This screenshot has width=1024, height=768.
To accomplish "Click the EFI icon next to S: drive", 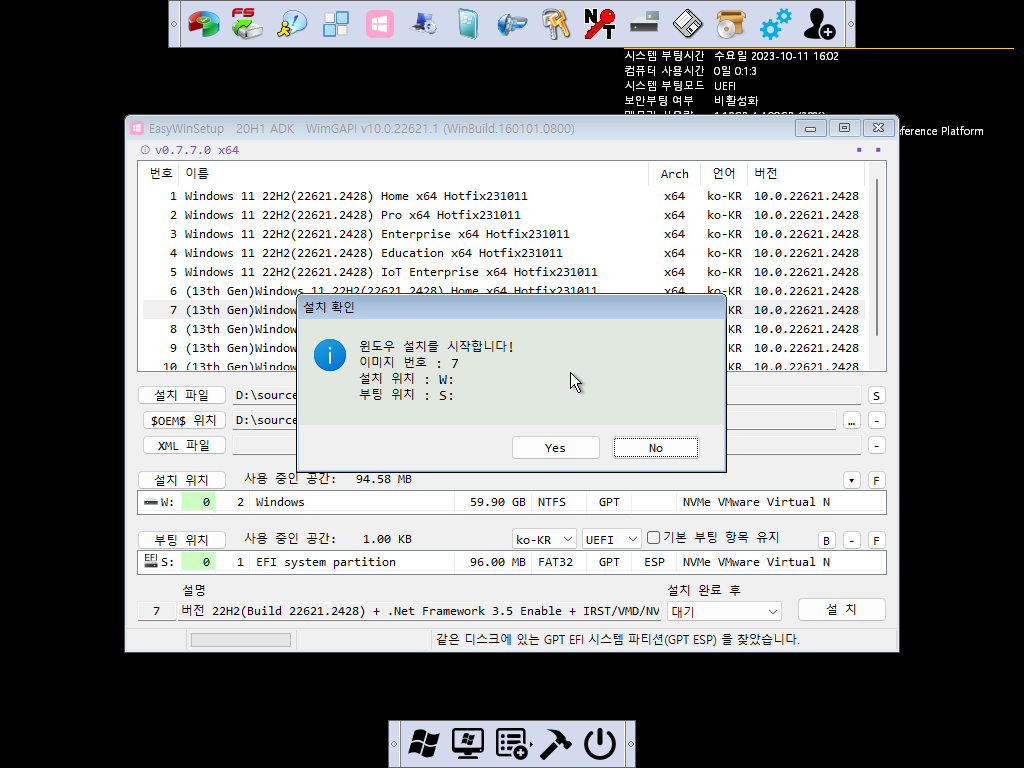I will 151,560.
